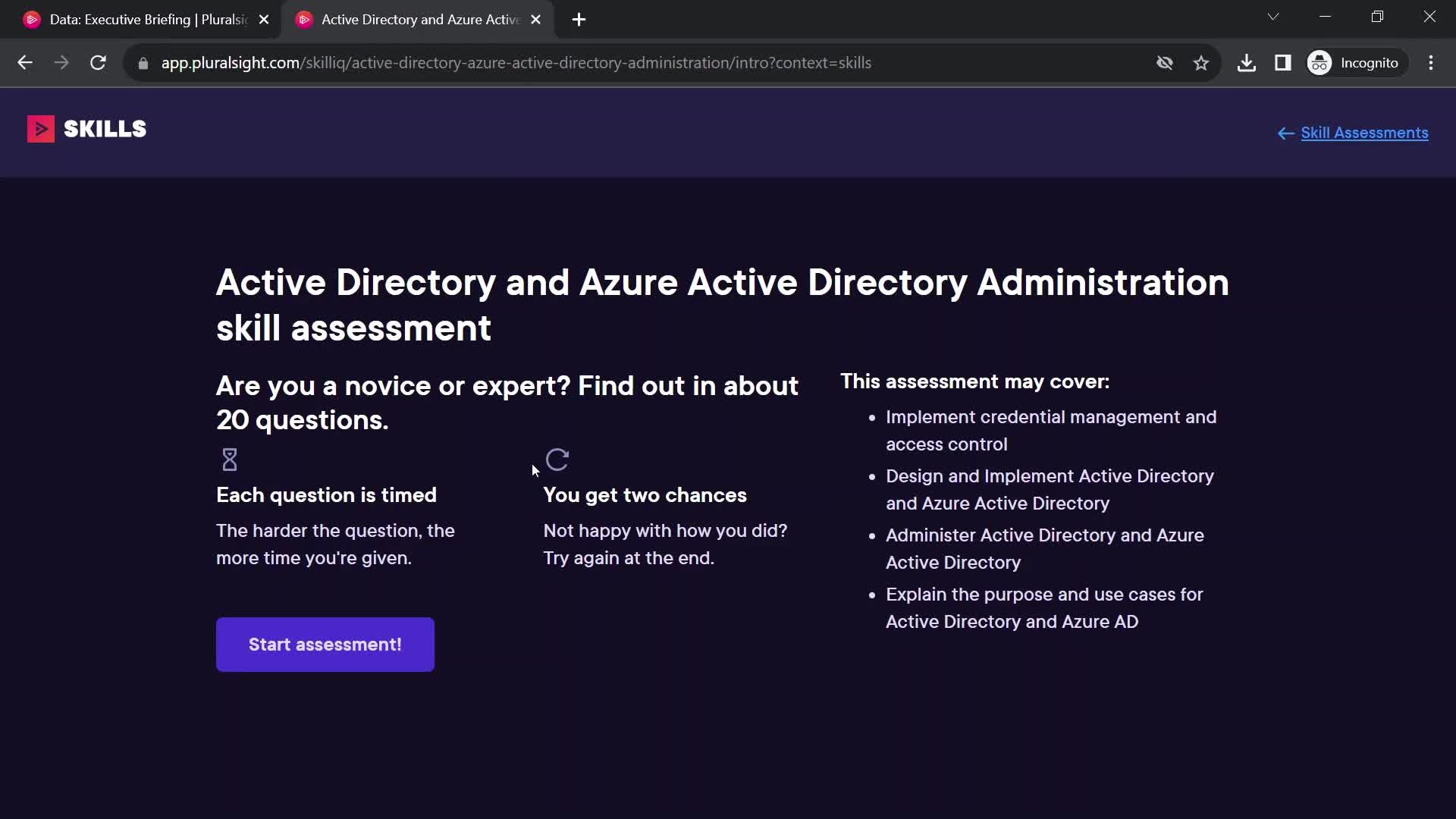1456x819 pixels.
Task: Go back with browser back arrow
Action: click(25, 63)
